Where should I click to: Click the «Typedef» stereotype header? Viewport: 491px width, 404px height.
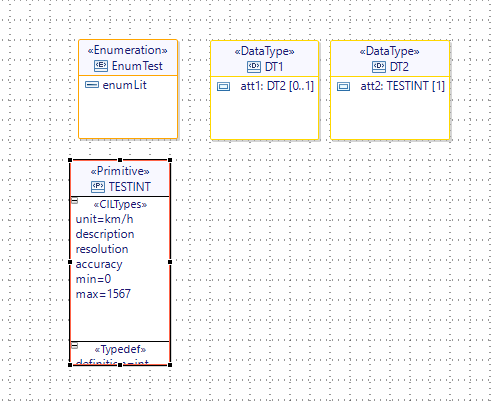point(120,349)
